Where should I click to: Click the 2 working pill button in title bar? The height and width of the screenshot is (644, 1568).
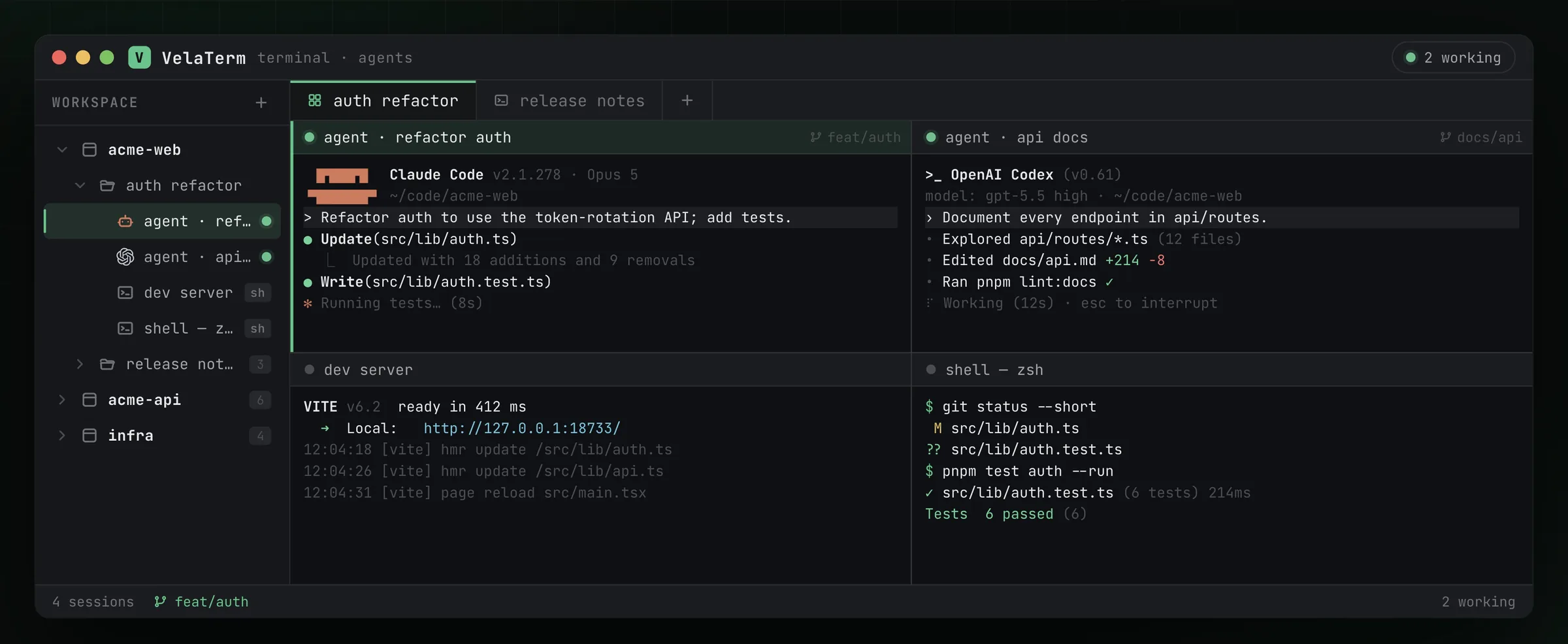point(1454,57)
